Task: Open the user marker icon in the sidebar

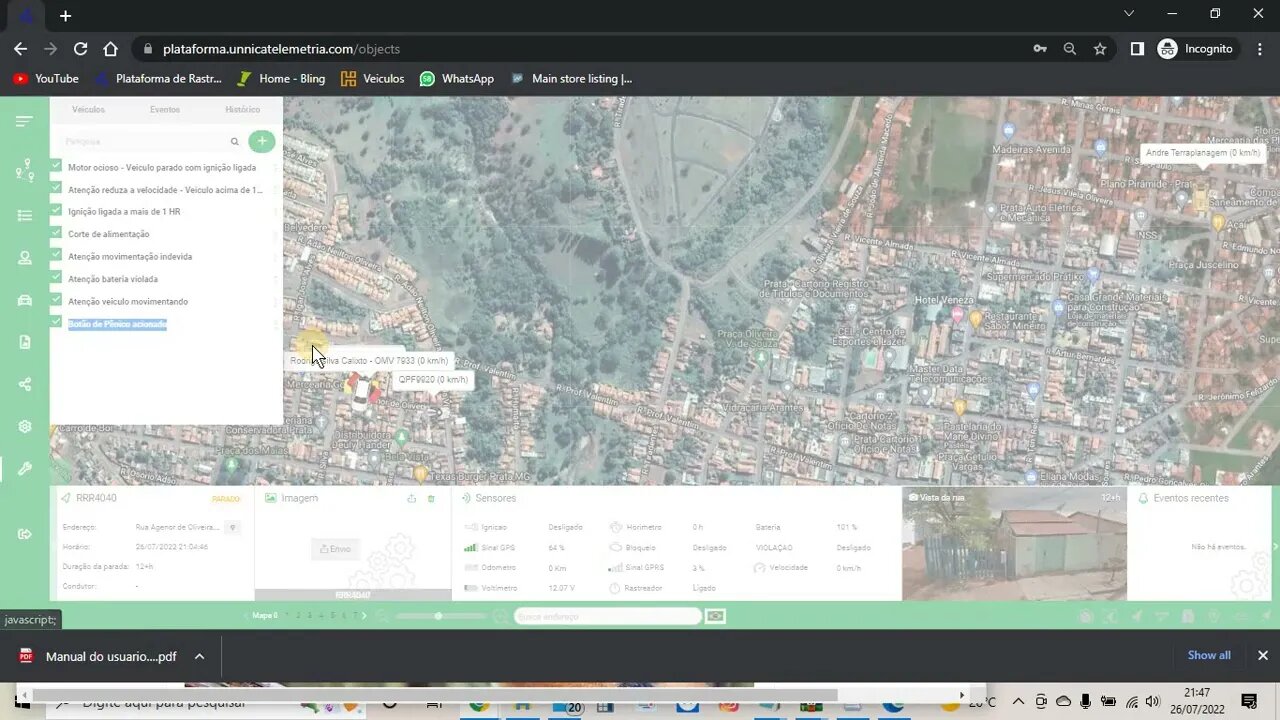Action: coord(24,257)
